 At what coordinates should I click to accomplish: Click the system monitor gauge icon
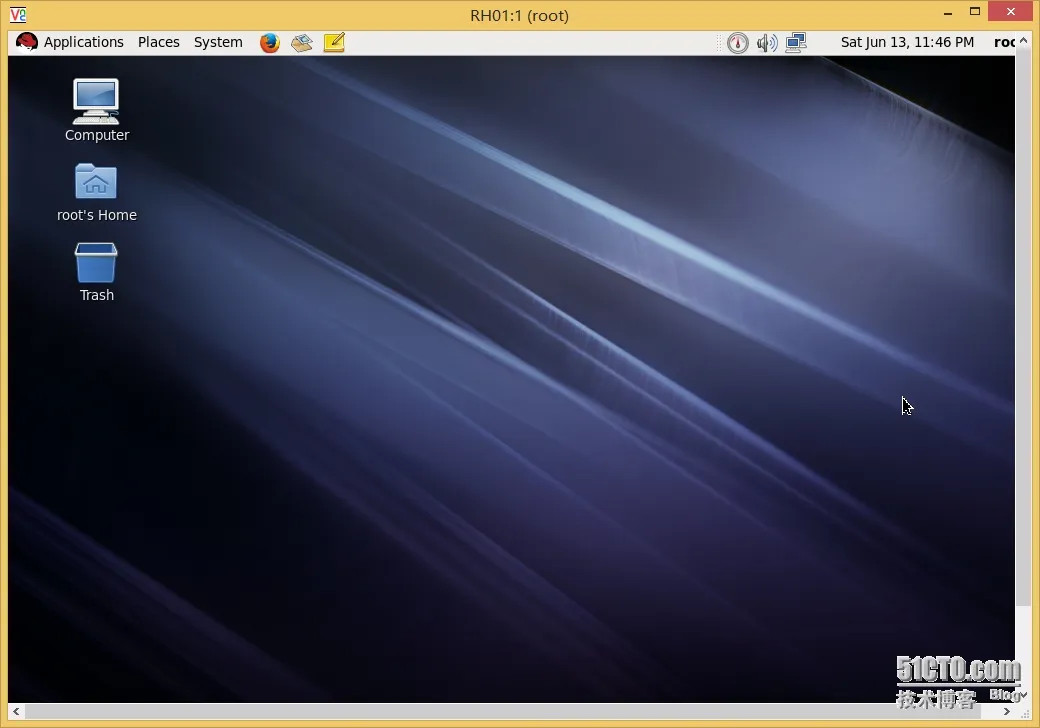[738, 43]
